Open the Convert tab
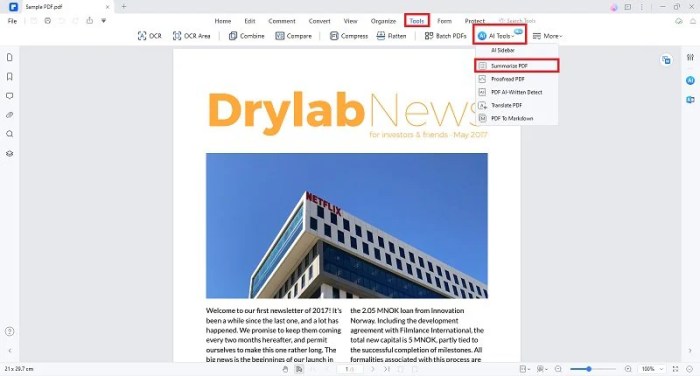700x376 pixels. (x=320, y=21)
